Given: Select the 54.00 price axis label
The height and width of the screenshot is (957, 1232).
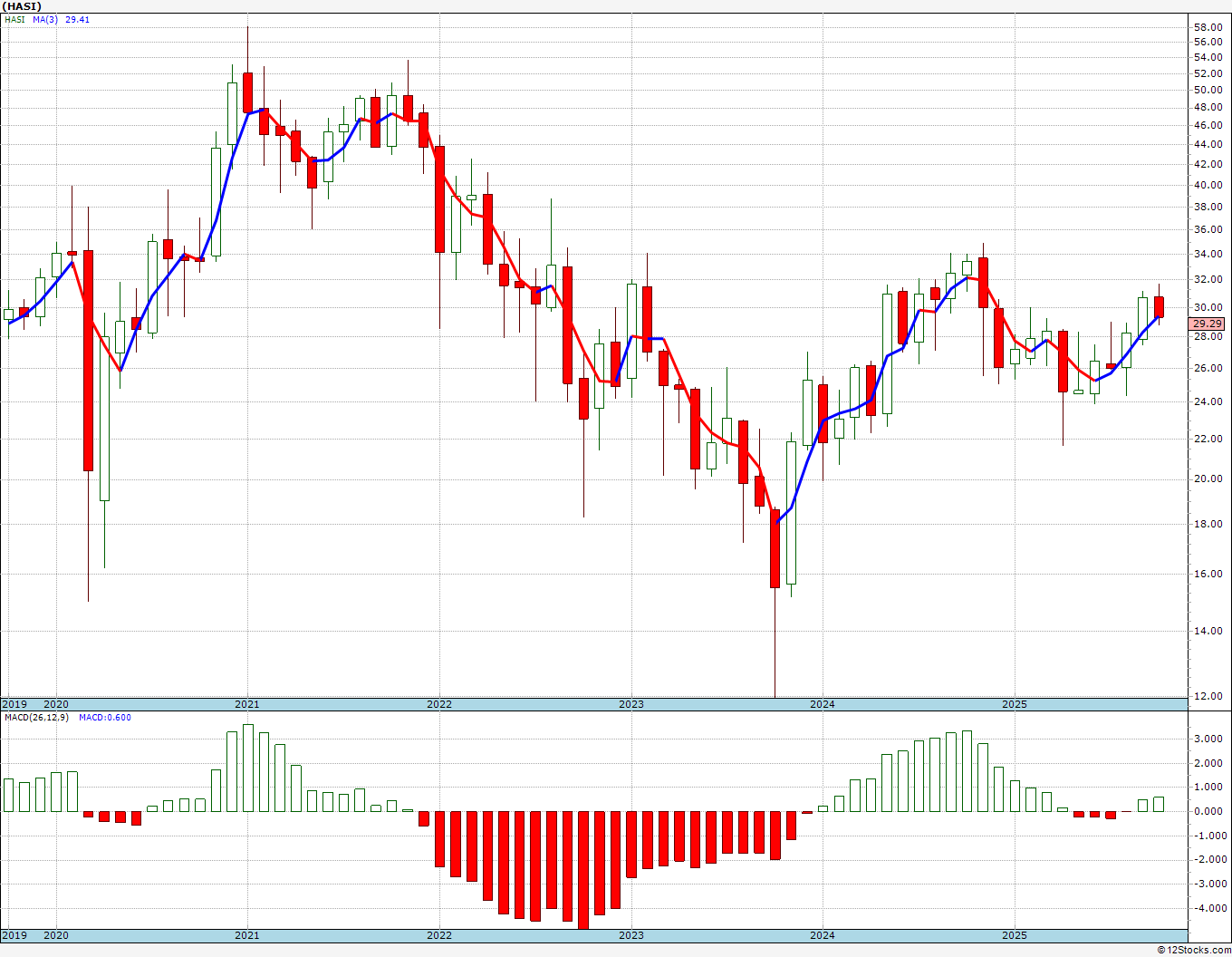Looking at the screenshot, I should [x=1208, y=58].
